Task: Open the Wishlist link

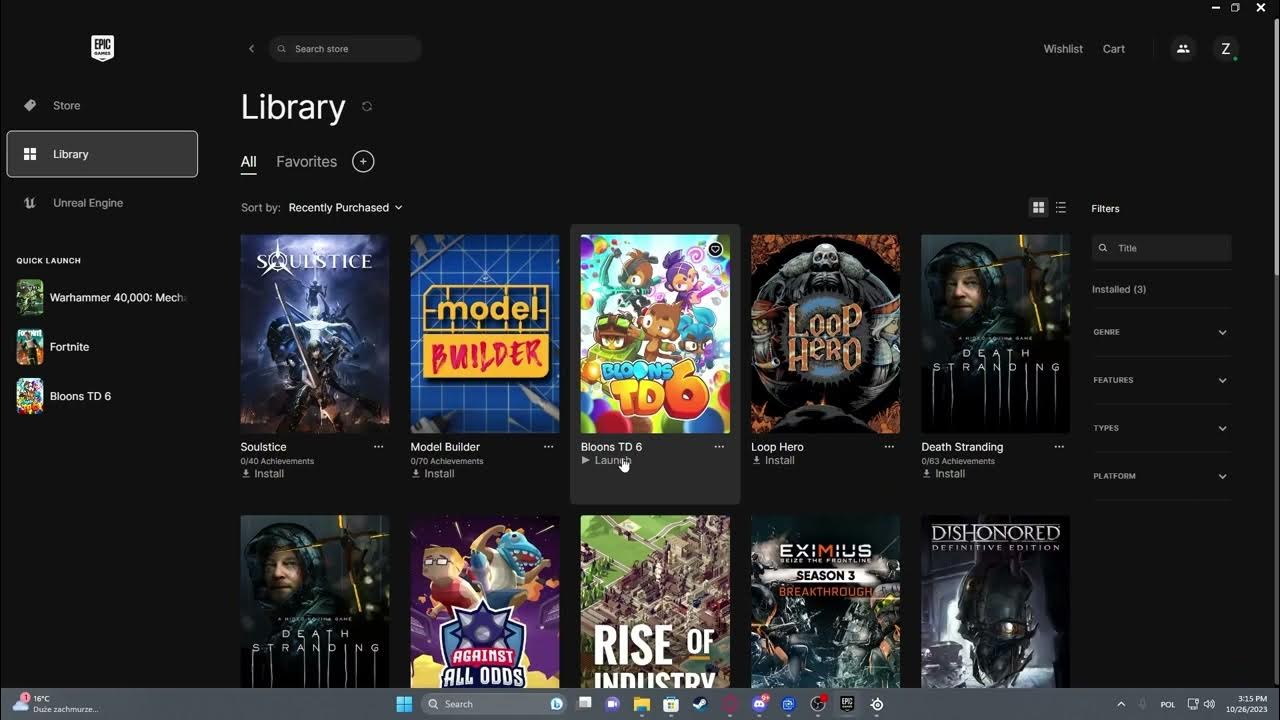Action: pos(1063,49)
